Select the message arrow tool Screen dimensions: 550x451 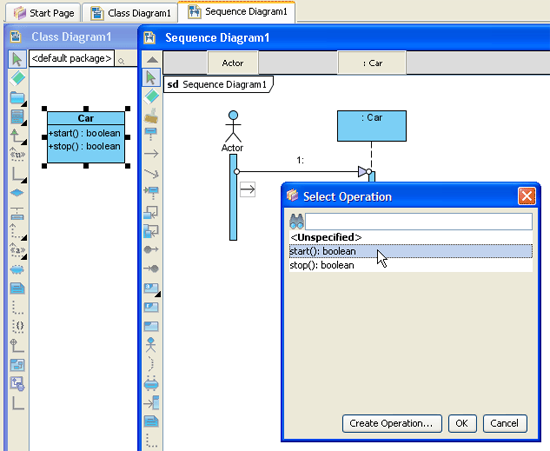pyautogui.click(x=151, y=153)
